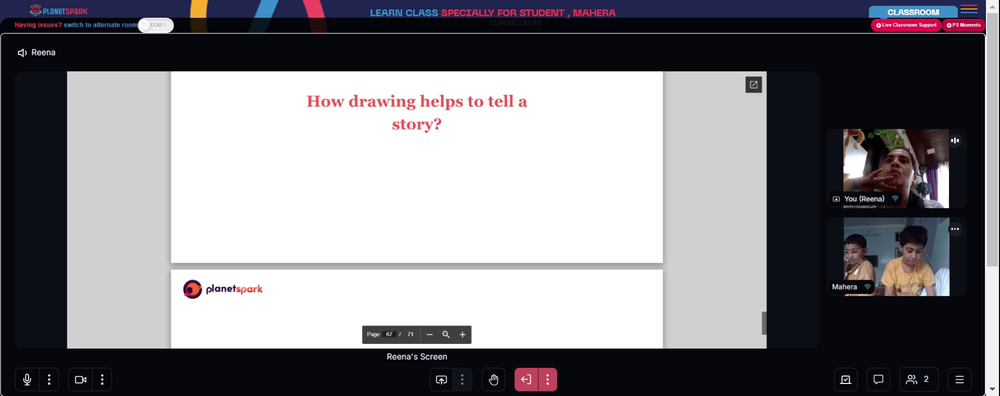Edit the PDF page number field
The height and width of the screenshot is (396, 1000).
(x=389, y=334)
